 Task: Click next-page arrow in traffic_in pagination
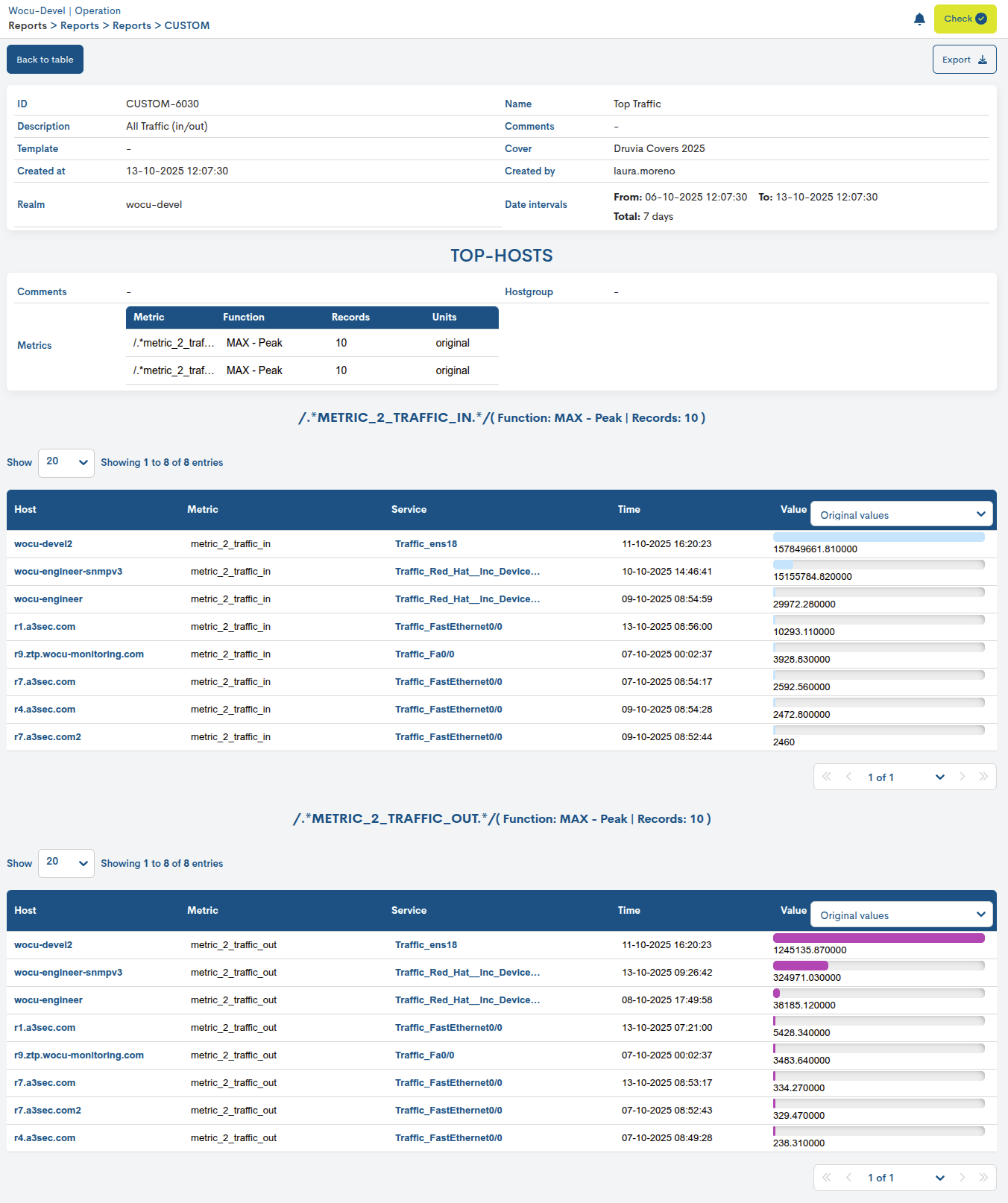click(x=962, y=777)
